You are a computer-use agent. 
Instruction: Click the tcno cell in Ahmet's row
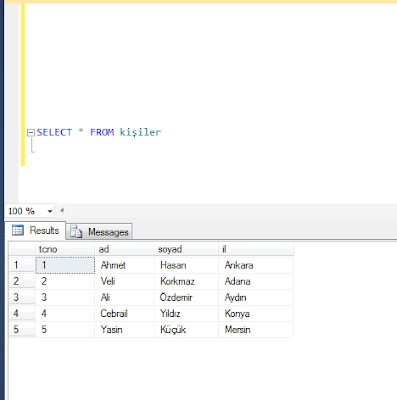65,265
